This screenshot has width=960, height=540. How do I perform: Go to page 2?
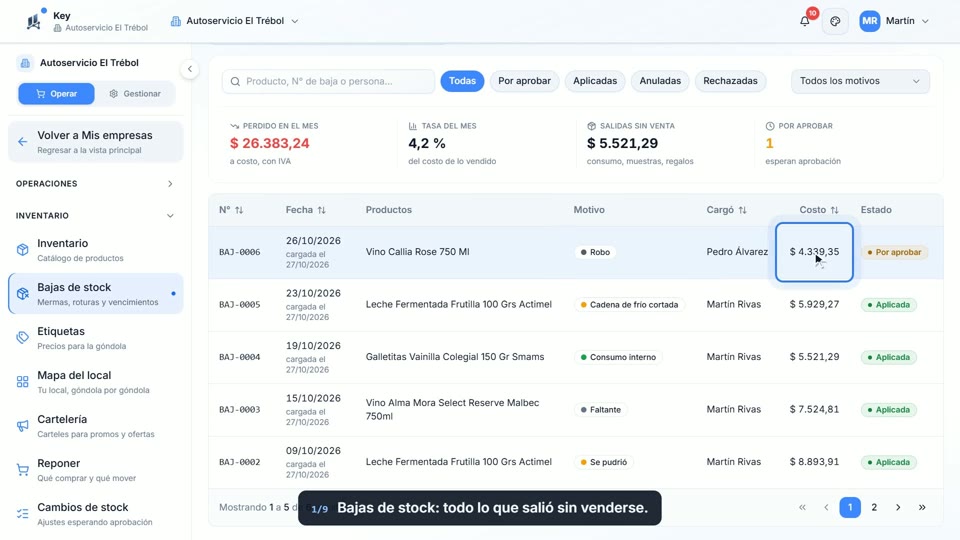pos(874,508)
